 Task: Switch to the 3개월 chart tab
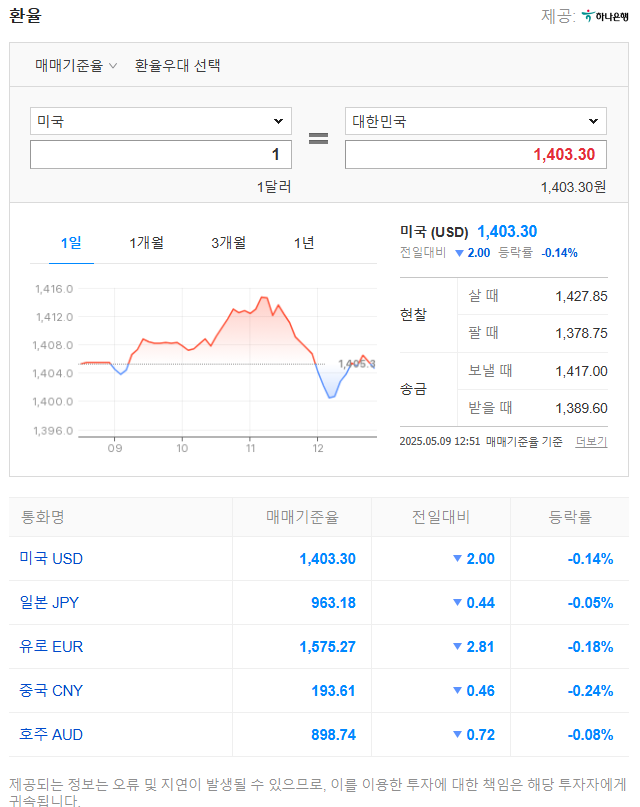coord(228,242)
